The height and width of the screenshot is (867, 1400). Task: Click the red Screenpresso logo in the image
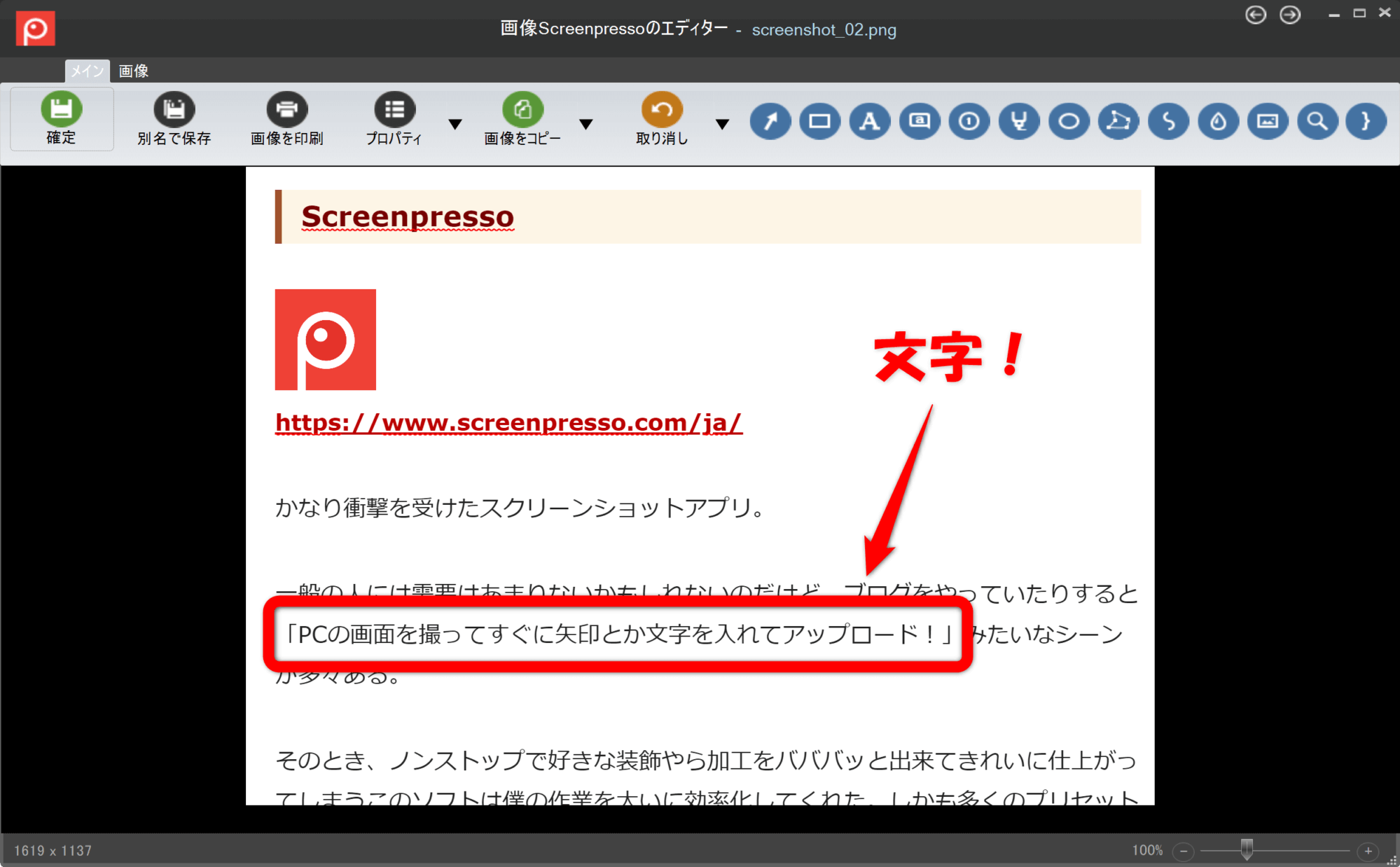326,340
